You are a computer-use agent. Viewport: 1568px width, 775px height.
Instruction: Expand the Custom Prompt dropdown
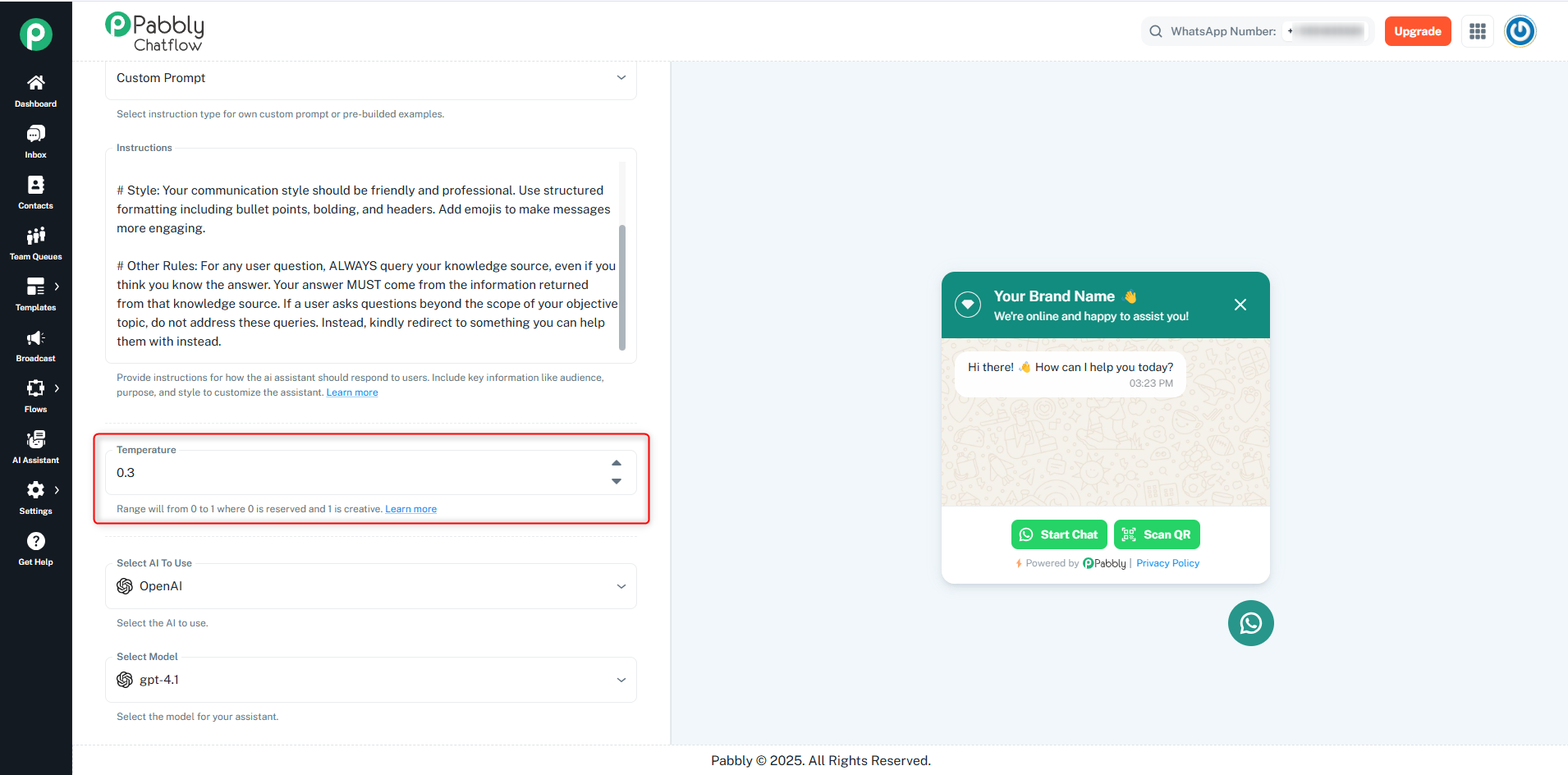point(371,78)
